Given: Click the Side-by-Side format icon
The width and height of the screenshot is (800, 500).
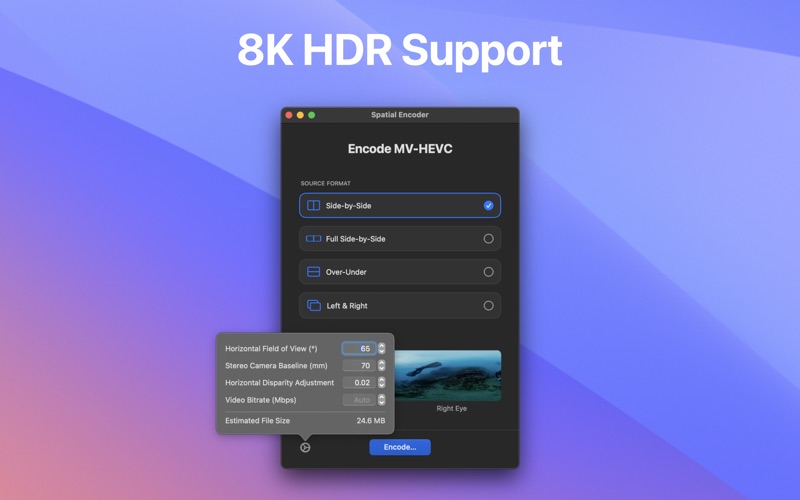Looking at the screenshot, I should pos(313,206).
